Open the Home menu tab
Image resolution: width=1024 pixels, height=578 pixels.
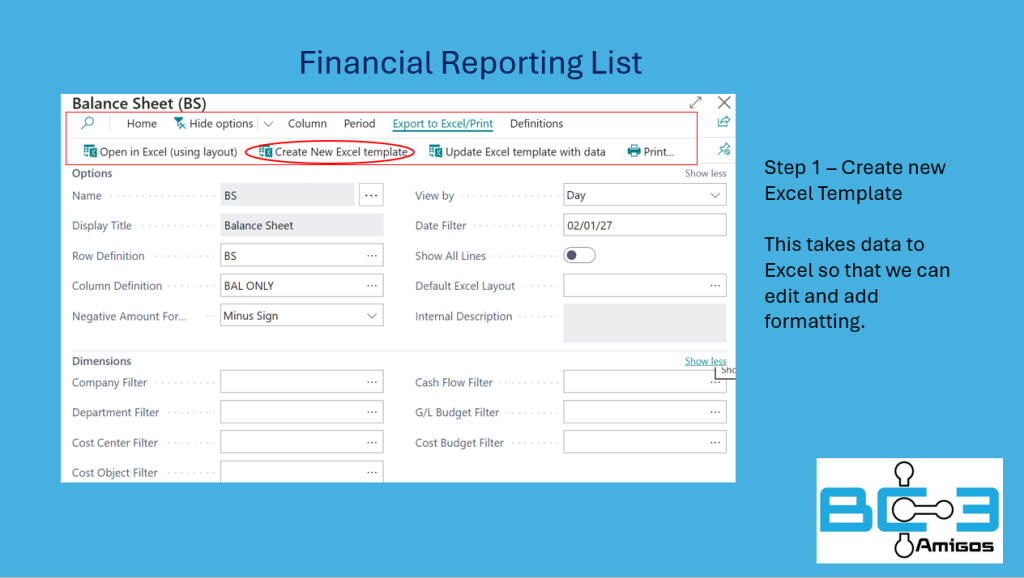point(142,124)
